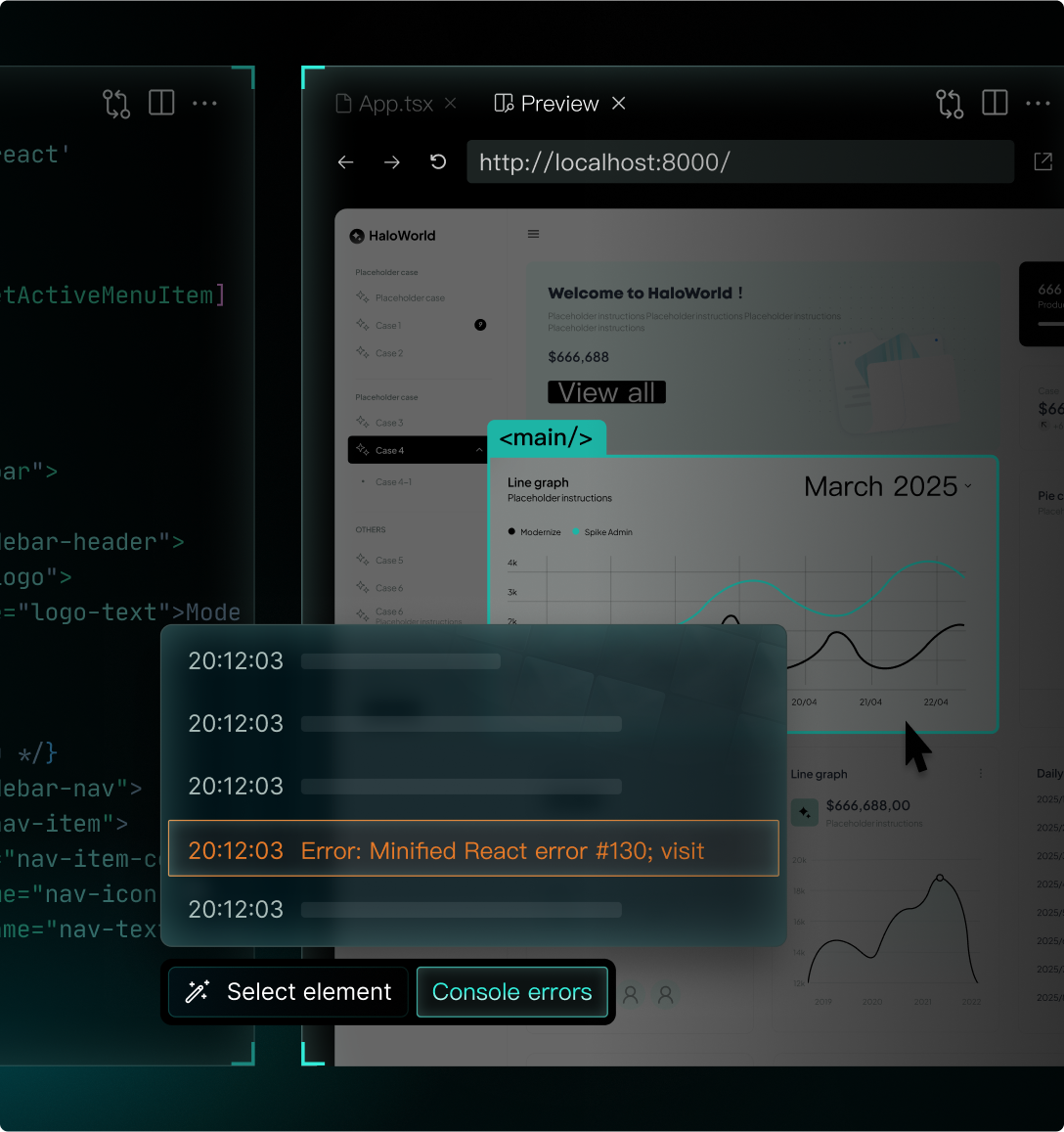Viewport: 1064px width, 1132px height.
Task: Click split editor icon in left pane
Action: pyautogui.click(x=161, y=104)
